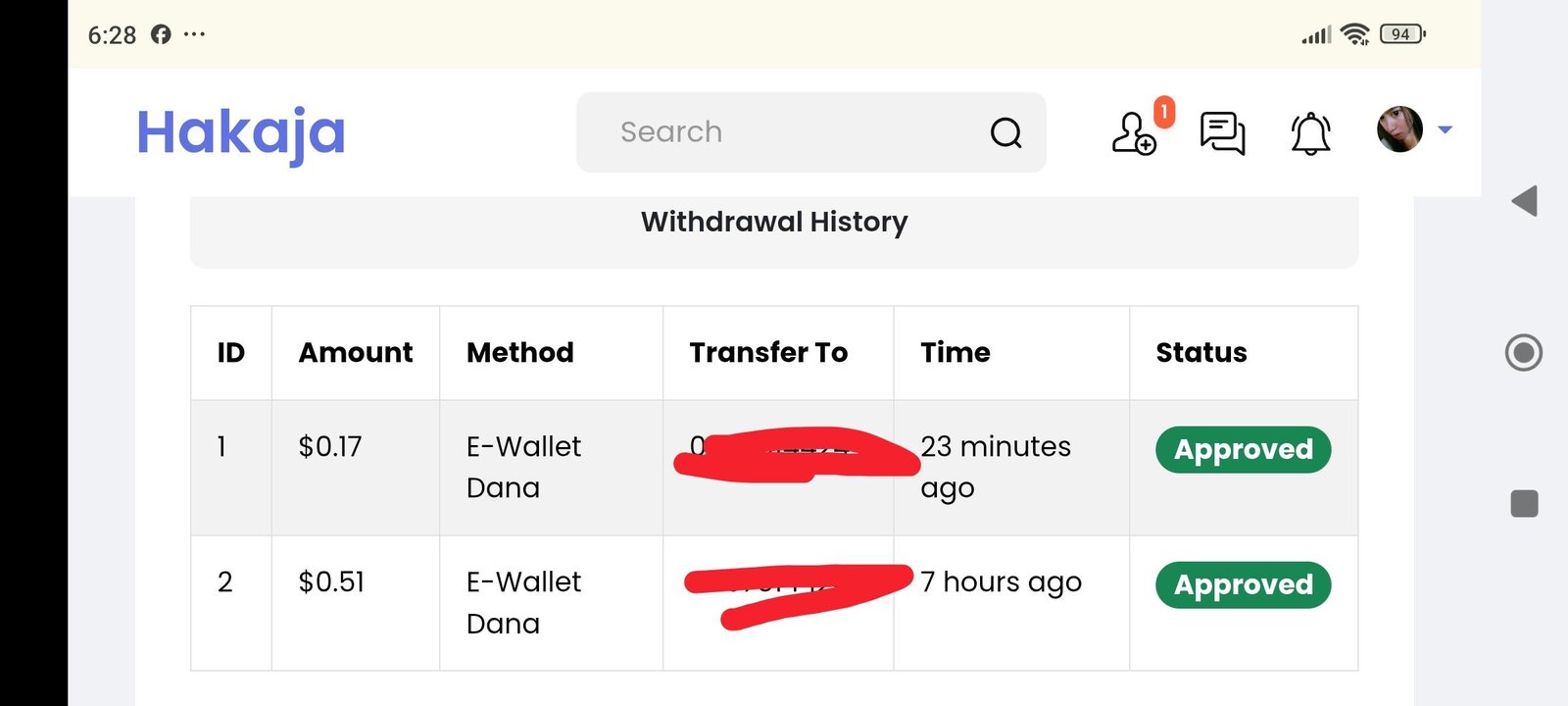Open the notifications bell icon
The image size is (1568, 706).
(x=1310, y=133)
